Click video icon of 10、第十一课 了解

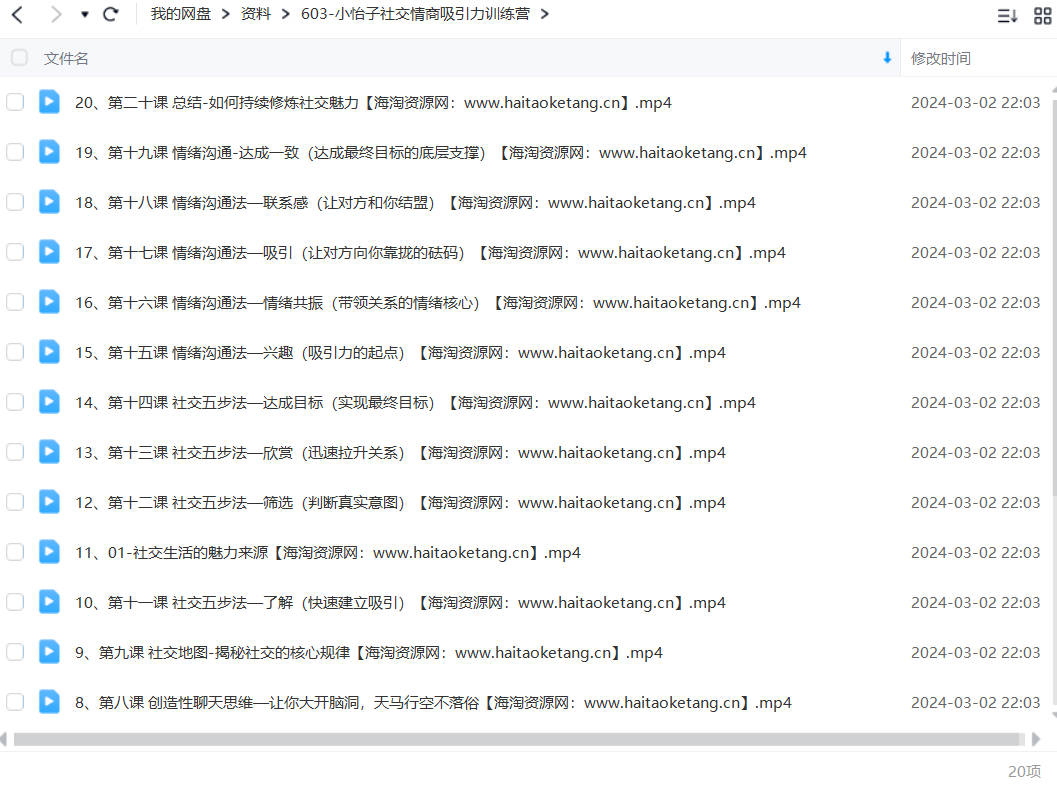click(49, 602)
